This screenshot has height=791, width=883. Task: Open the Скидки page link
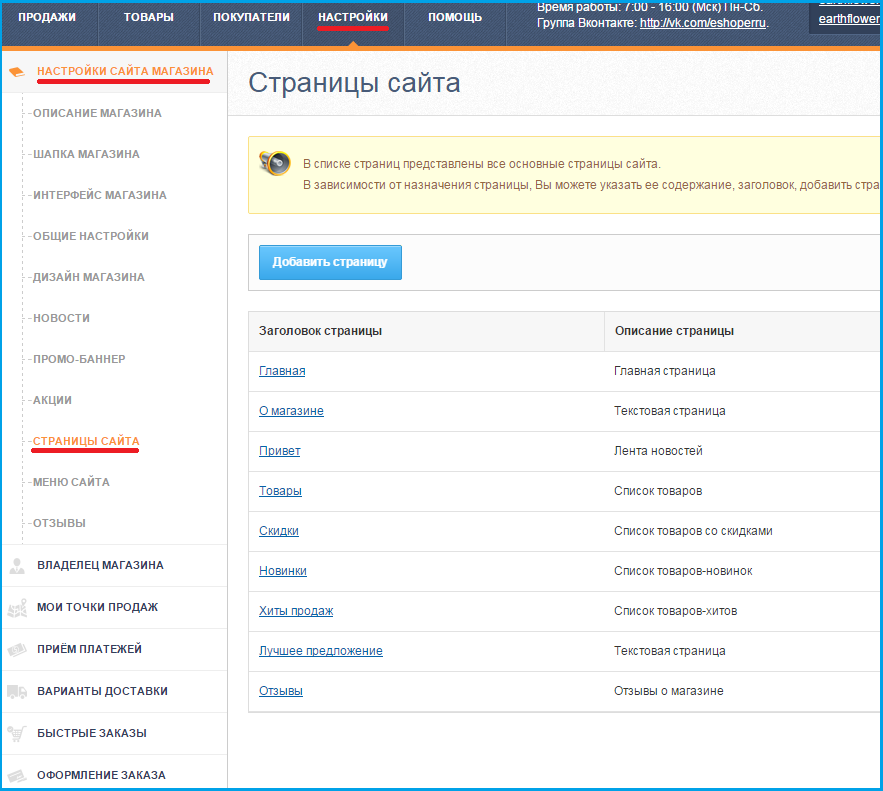pyautogui.click(x=279, y=531)
